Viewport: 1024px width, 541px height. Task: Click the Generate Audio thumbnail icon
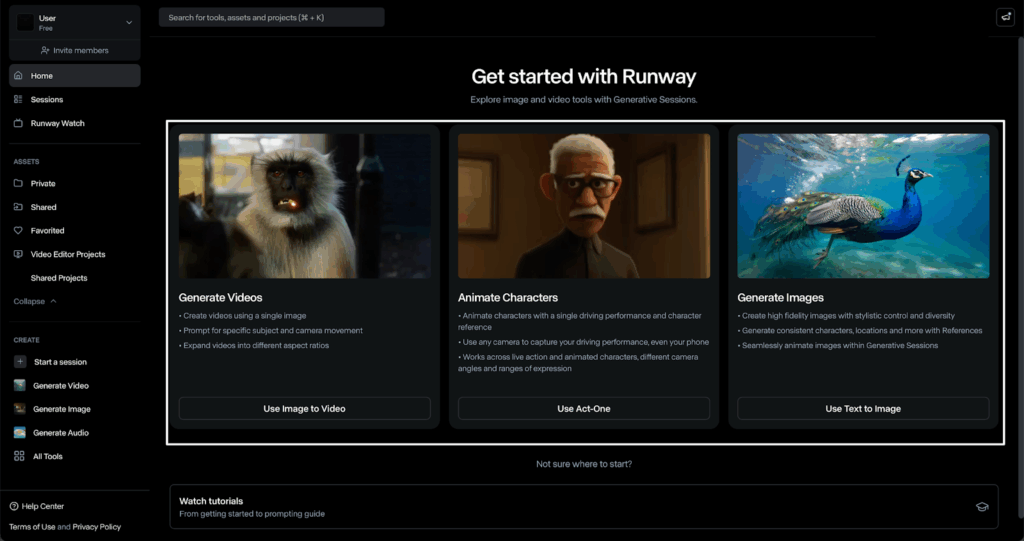pos(20,433)
